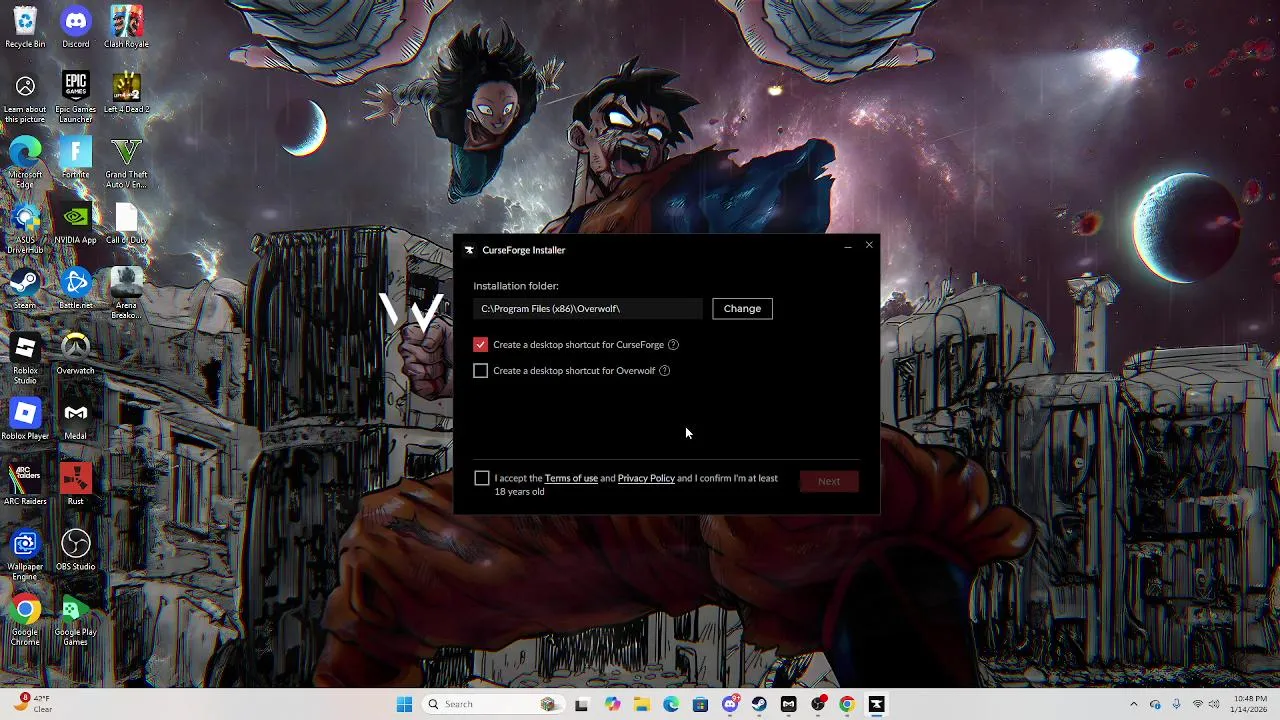Select the Google Chrome desktop icon

(x=25, y=622)
